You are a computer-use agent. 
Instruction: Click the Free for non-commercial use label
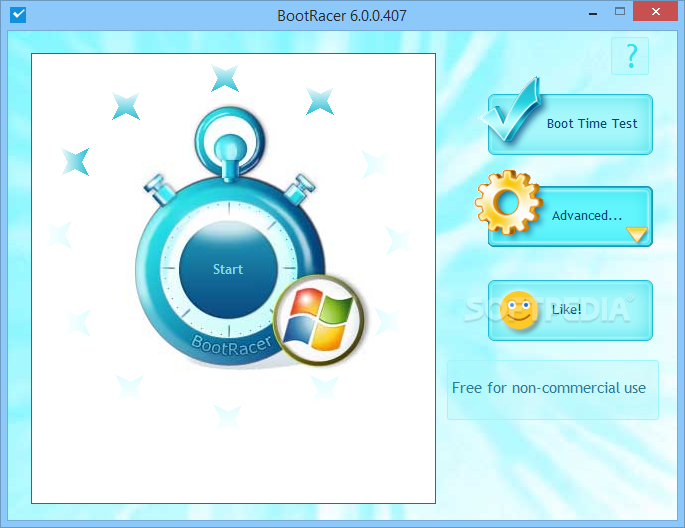point(549,388)
